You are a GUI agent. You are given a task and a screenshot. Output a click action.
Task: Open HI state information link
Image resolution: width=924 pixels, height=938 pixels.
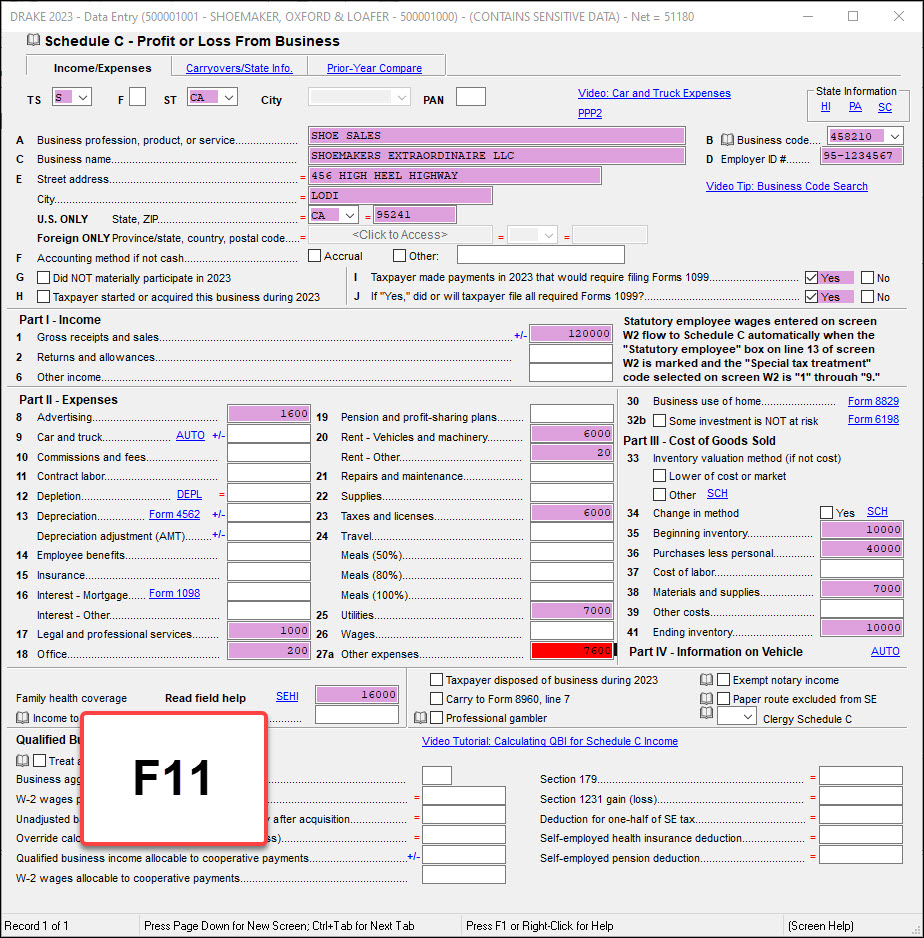[x=825, y=106]
